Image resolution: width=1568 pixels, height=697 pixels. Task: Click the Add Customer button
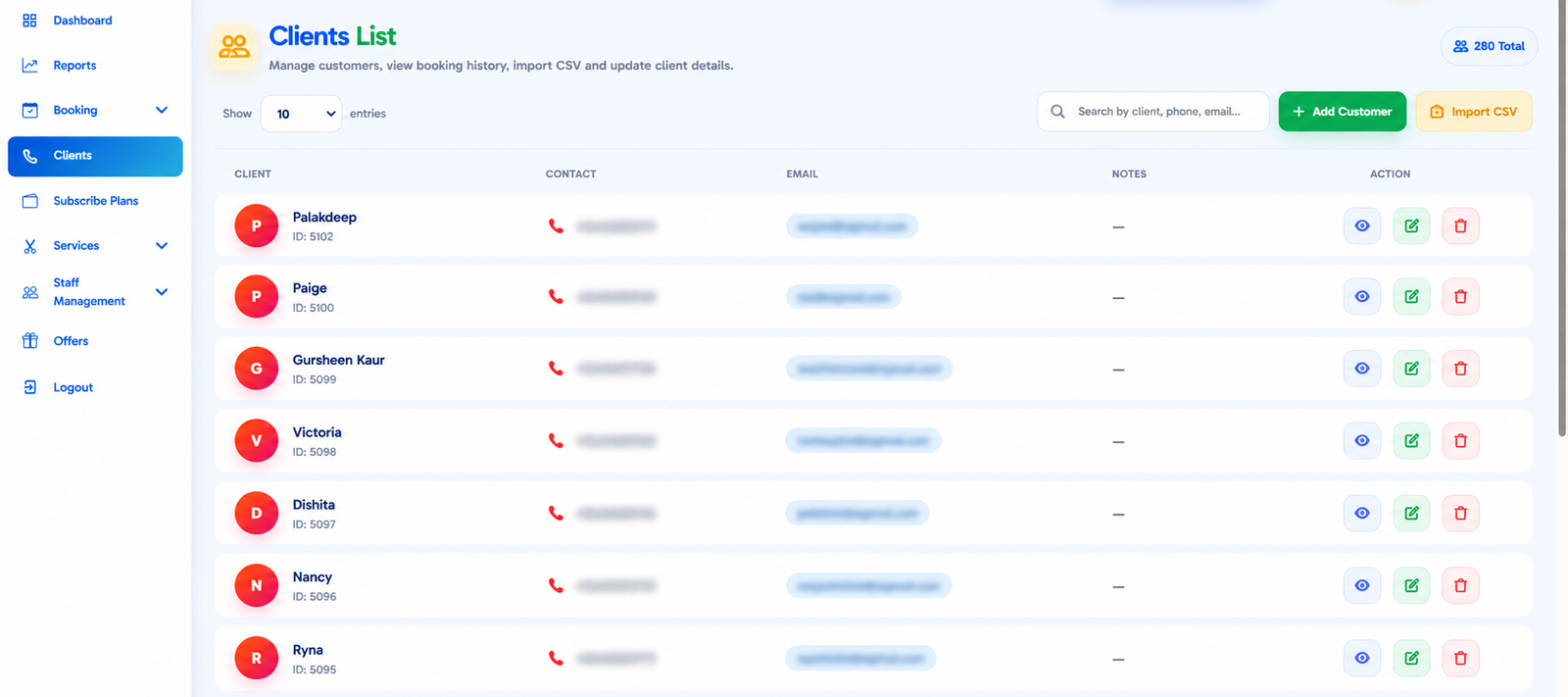1343,112
